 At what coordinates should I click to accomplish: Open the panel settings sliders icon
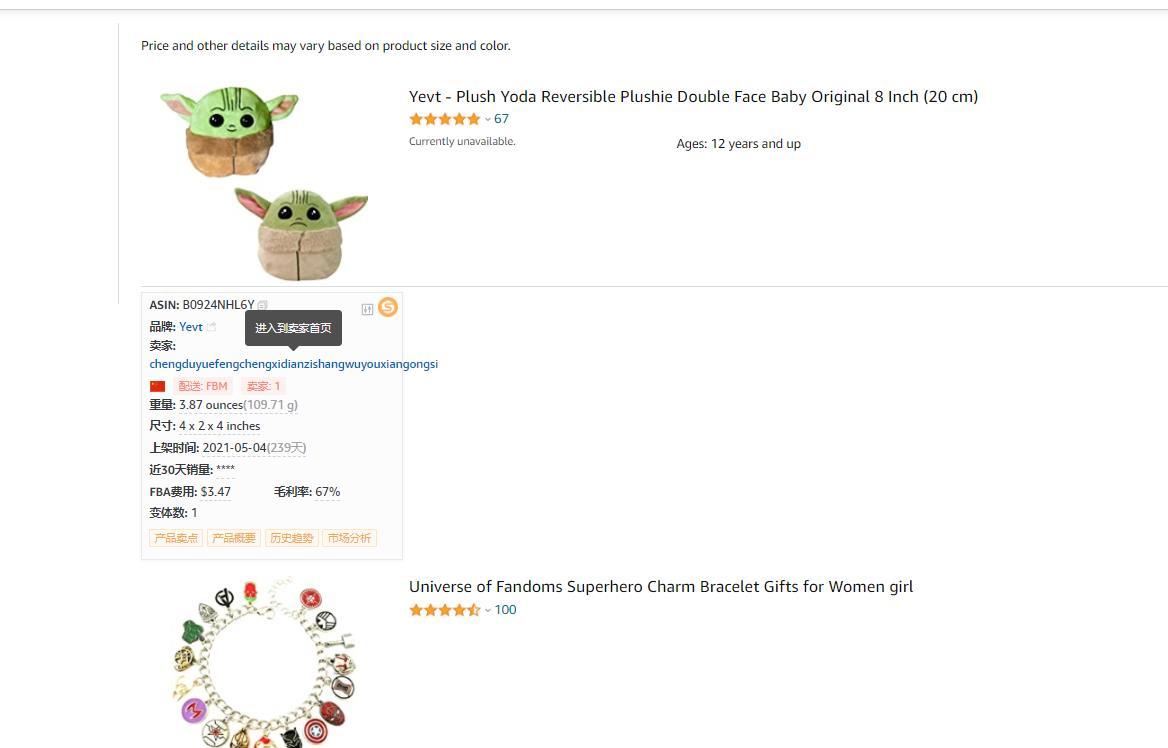(x=367, y=309)
